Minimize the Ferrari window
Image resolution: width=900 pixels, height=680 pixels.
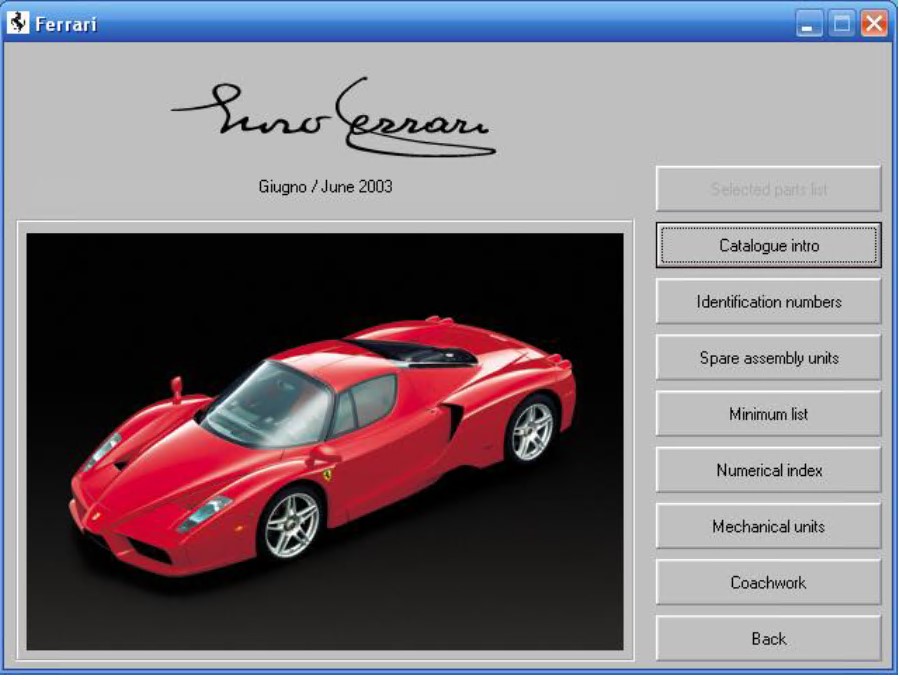(809, 24)
